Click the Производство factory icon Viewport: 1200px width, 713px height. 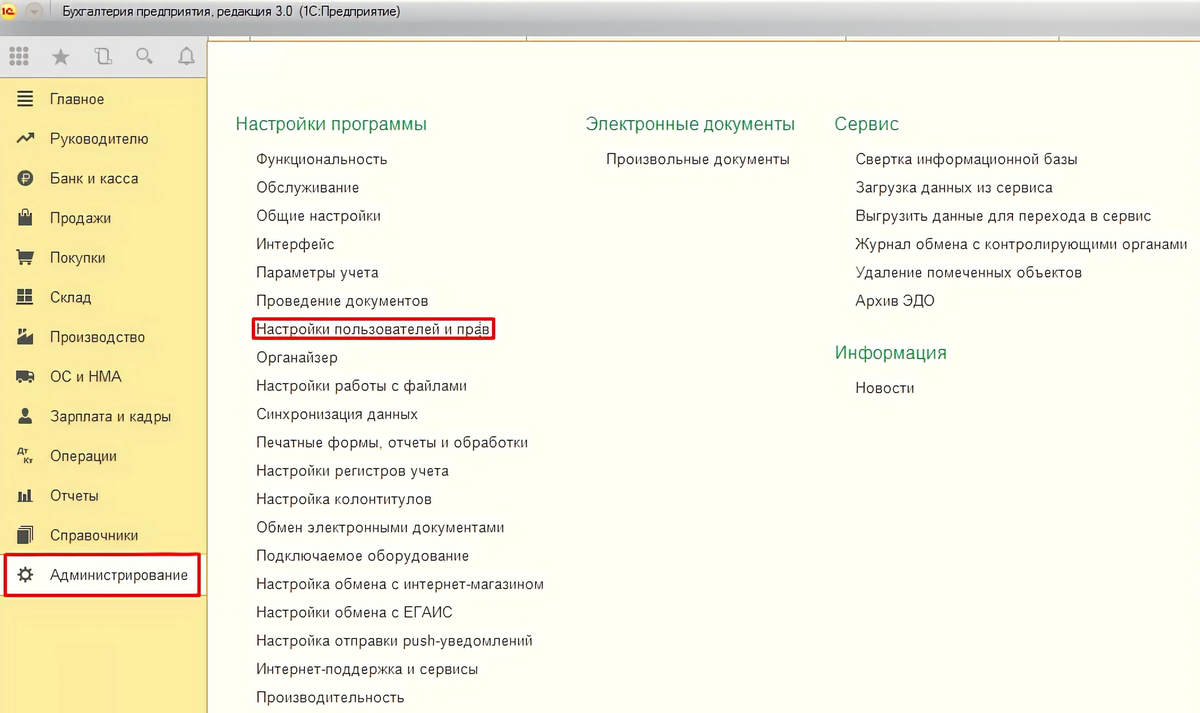26,337
